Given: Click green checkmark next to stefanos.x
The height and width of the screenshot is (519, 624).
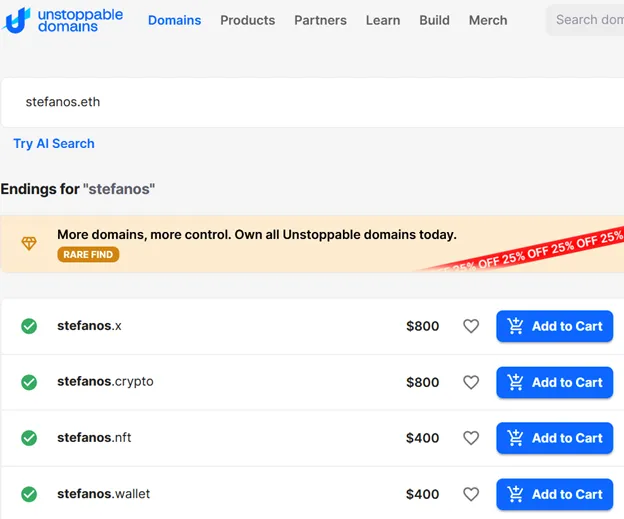Looking at the screenshot, I should [x=29, y=326].
